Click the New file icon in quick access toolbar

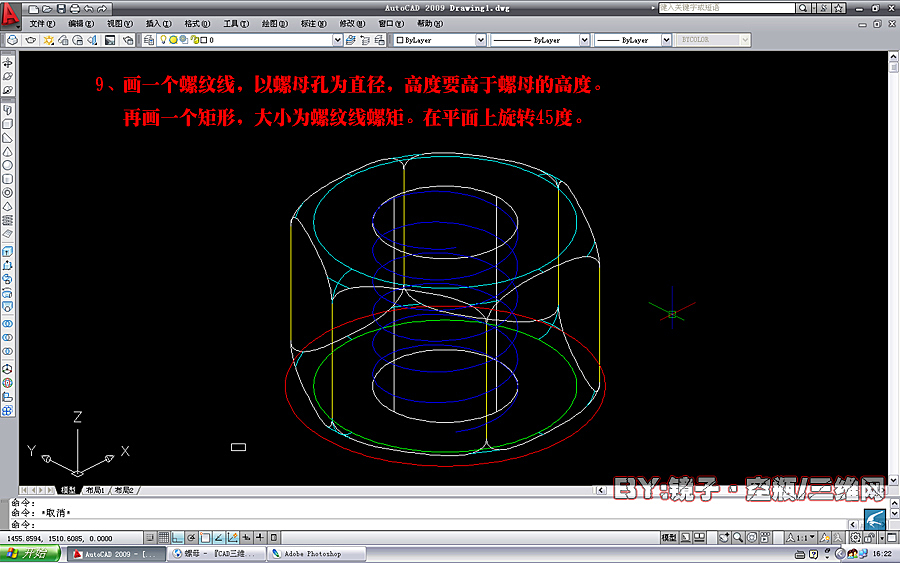(34, 9)
